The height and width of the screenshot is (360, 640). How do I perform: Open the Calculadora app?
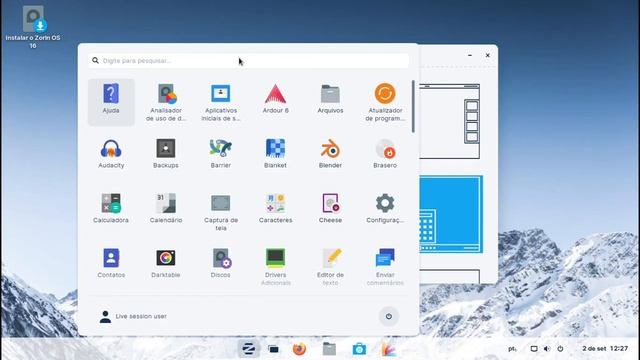point(111,209)
